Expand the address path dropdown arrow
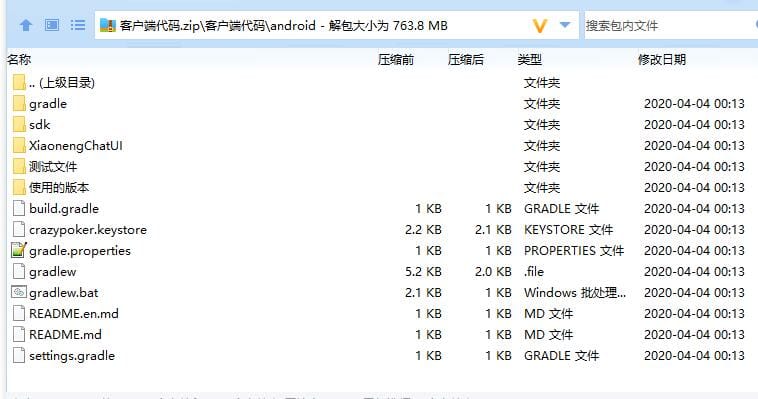The width and height of the screenshot is (758, 399). tap(565, 25)
